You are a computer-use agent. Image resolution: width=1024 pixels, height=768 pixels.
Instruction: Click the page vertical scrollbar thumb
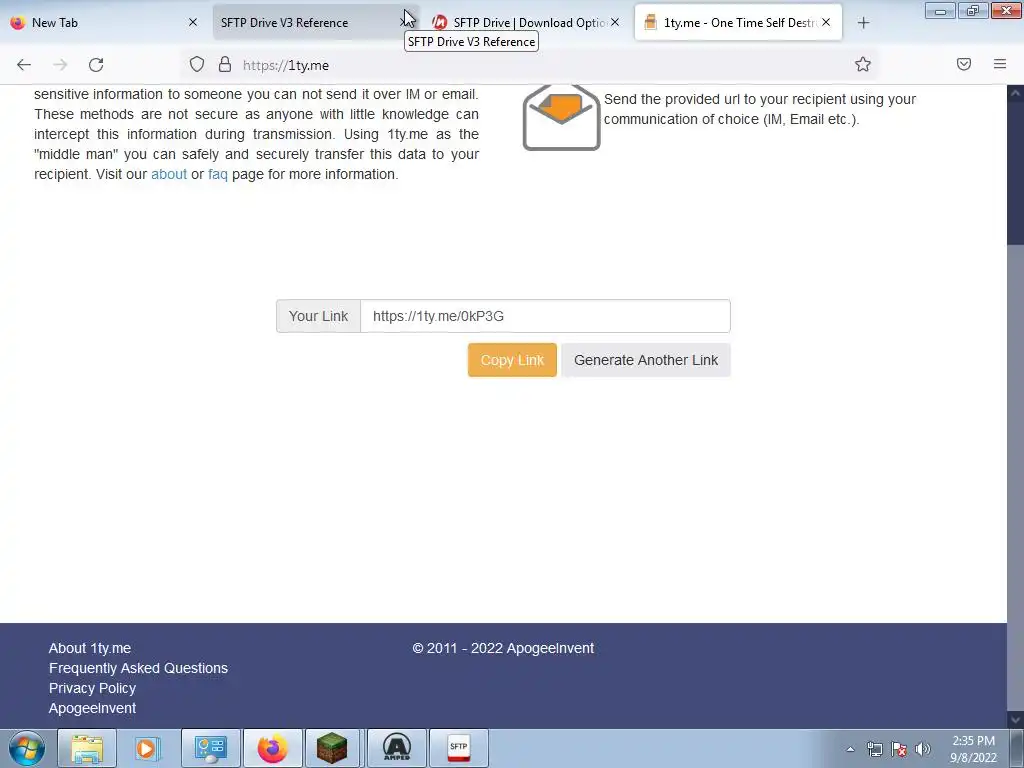(x=1016, y=173)
